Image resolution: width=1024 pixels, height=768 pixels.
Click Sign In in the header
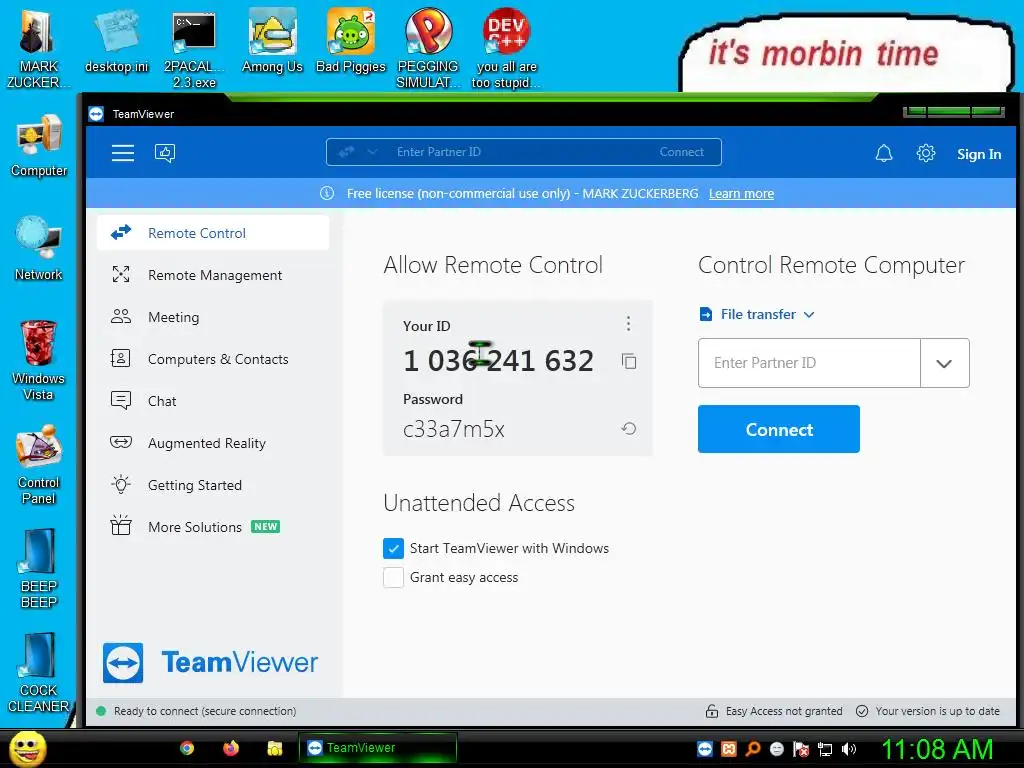(x=979, y=154)
